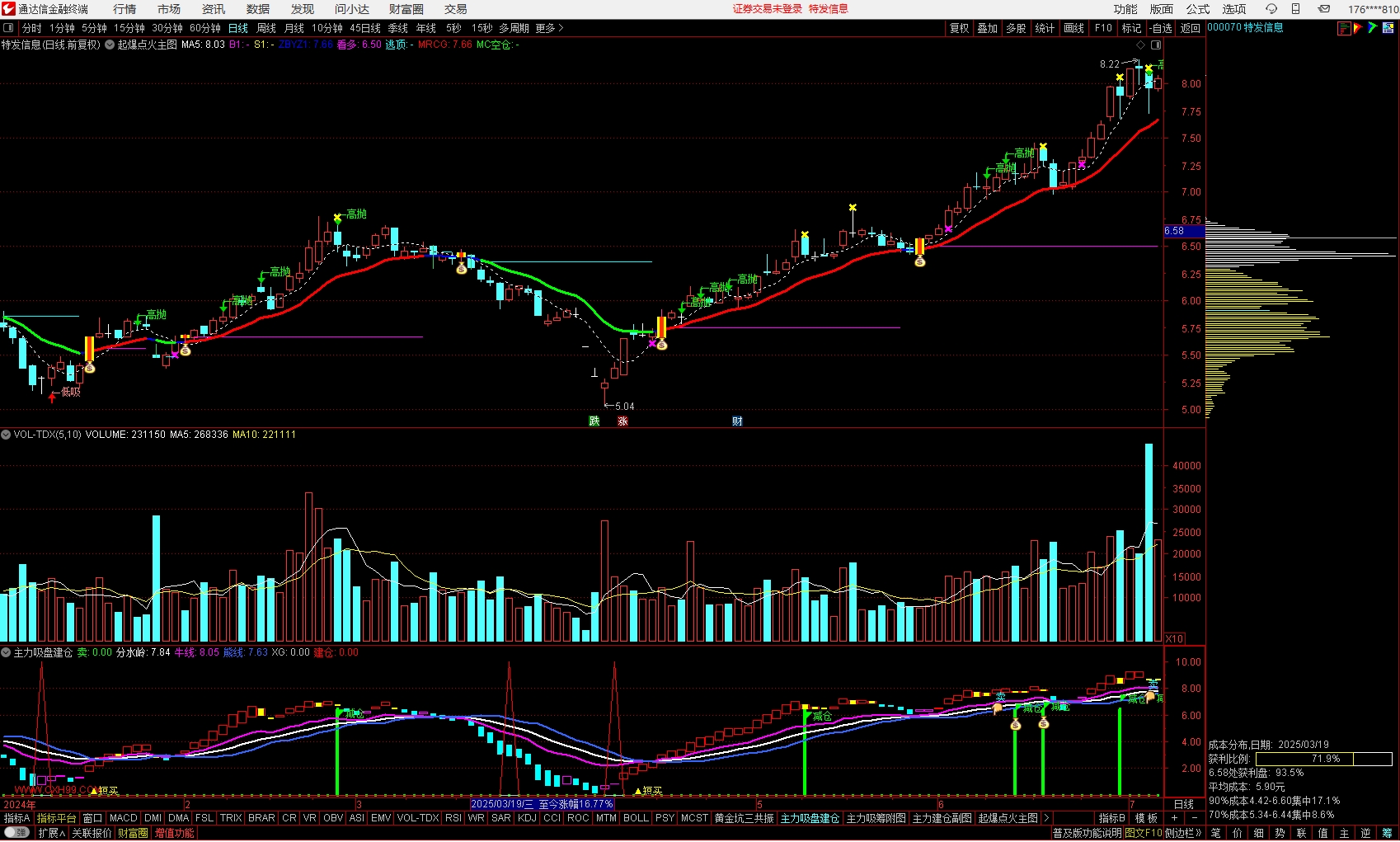This screenshot has height=842, width=1400.
Task: Select the window-style icon in side panel
Action: pos(1388,28)
